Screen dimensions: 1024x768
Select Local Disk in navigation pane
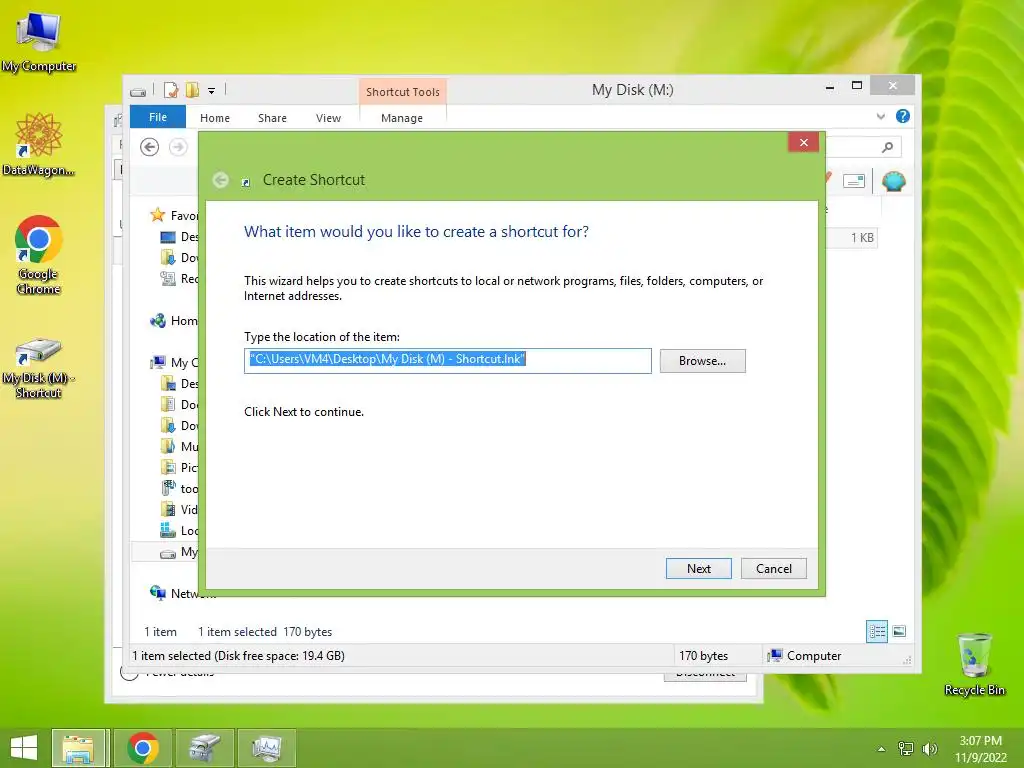[179, 531]
